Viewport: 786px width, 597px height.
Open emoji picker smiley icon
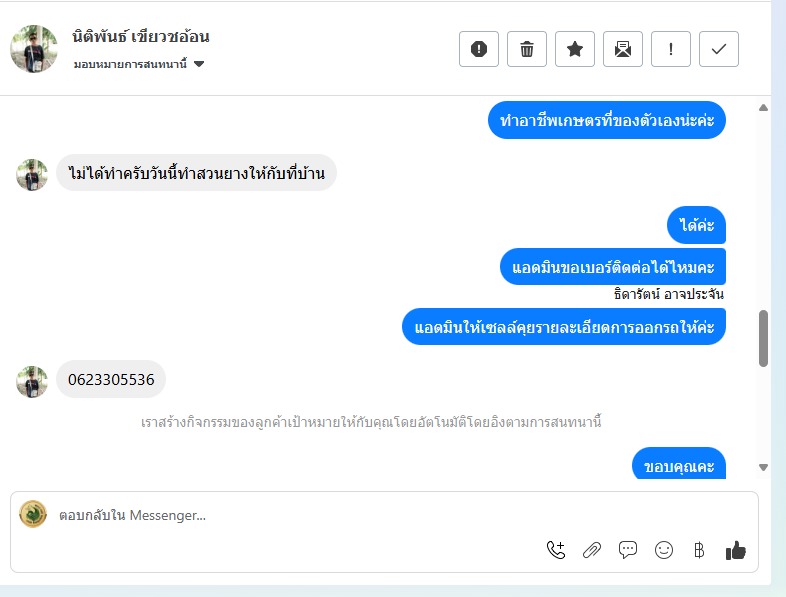tap(664, 550)
